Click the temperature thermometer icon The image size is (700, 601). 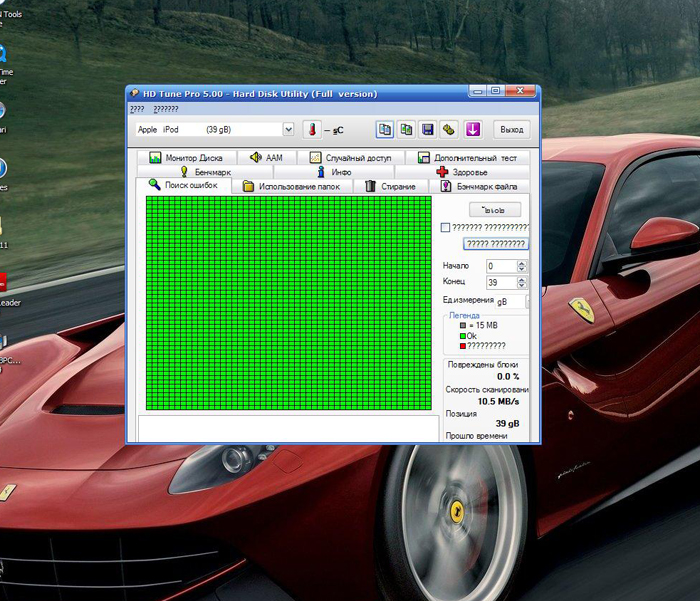pyautogui.click(x=311, y=129)
